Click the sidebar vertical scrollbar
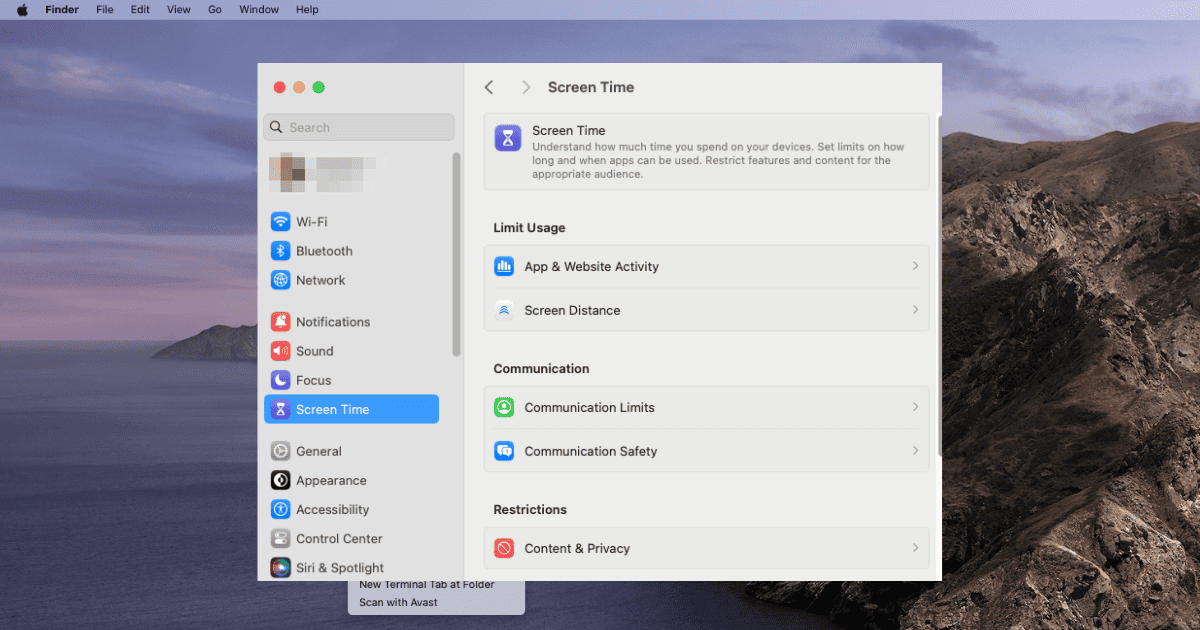This screenshot has width=1200, height=630. point(456,254)
